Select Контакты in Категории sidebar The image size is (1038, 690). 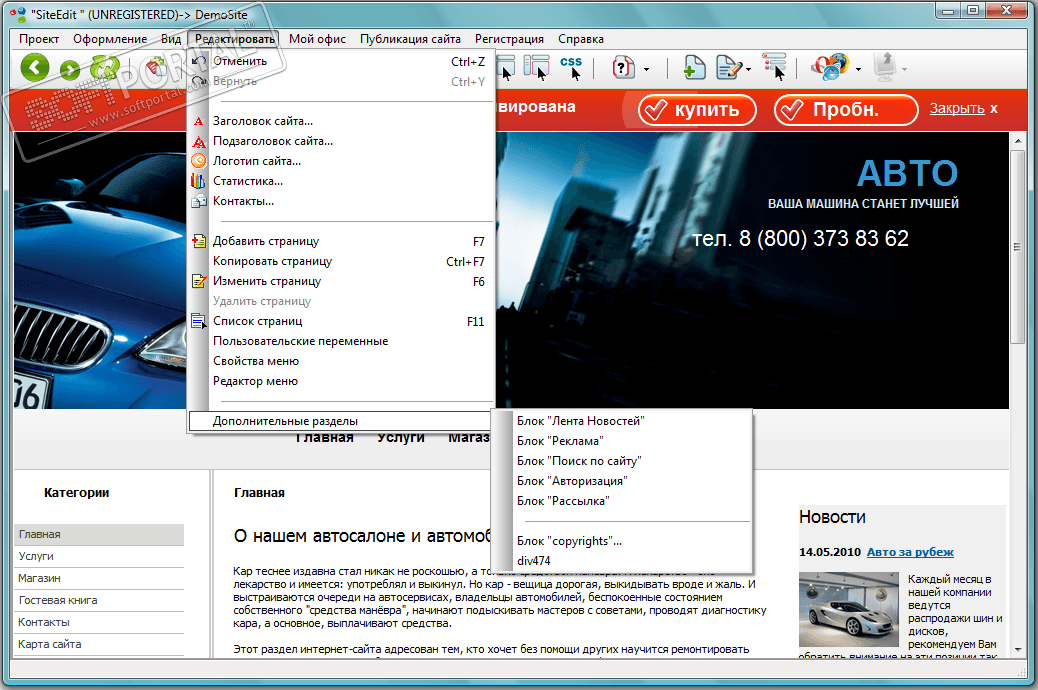tap(99, 622)
